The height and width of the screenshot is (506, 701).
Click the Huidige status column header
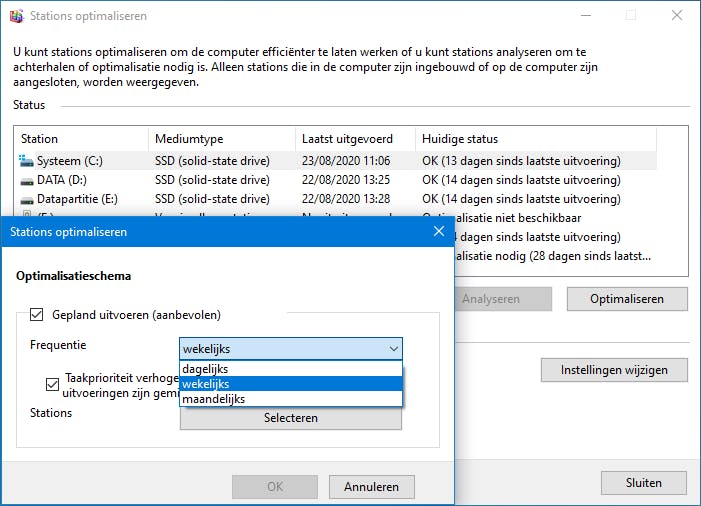click(536, 139)
